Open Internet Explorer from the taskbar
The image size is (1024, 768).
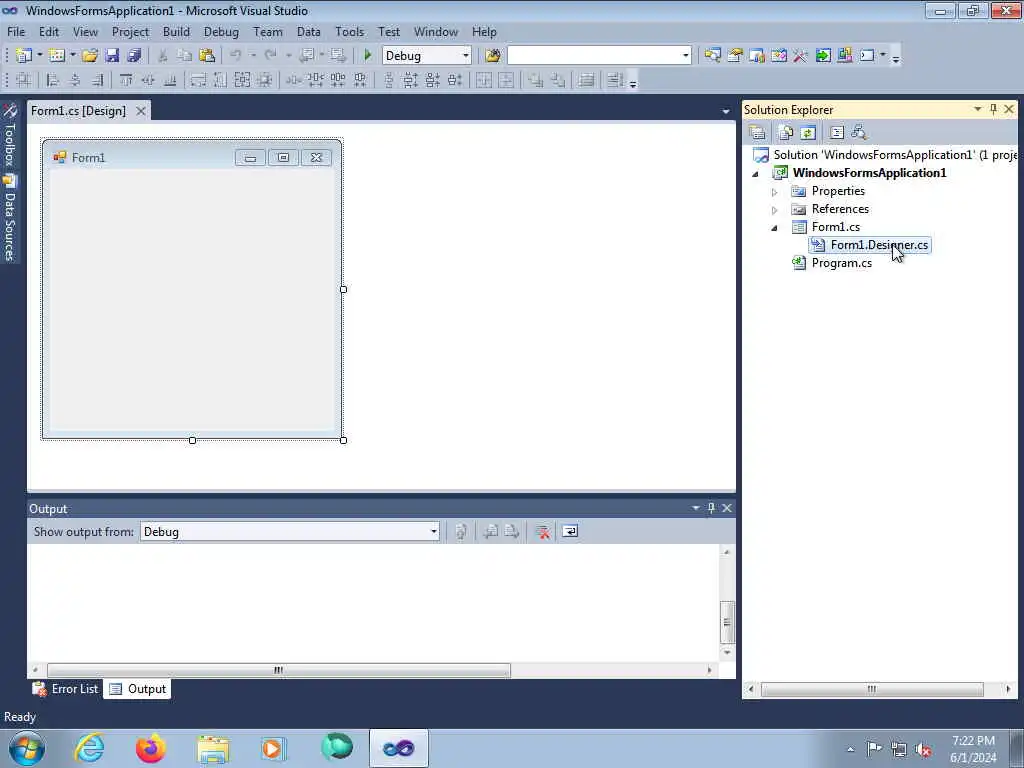(89, 748)
